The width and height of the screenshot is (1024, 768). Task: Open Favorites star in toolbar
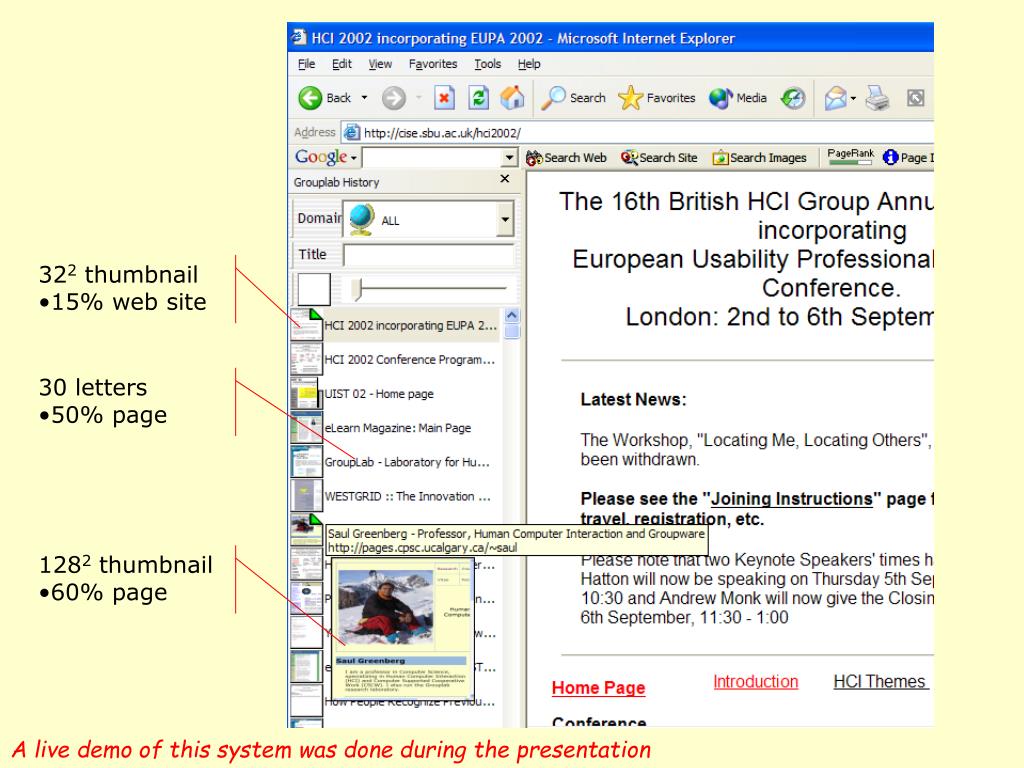click(657, 98)
